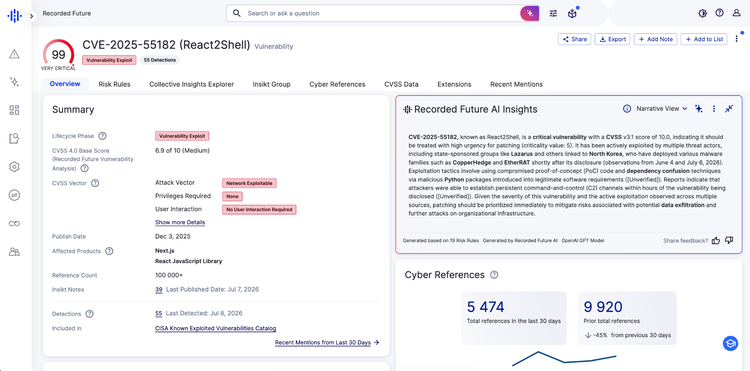Collapse the AI Insights panel
The height and width of the screenshot is (371, 750).
point(728,109)
